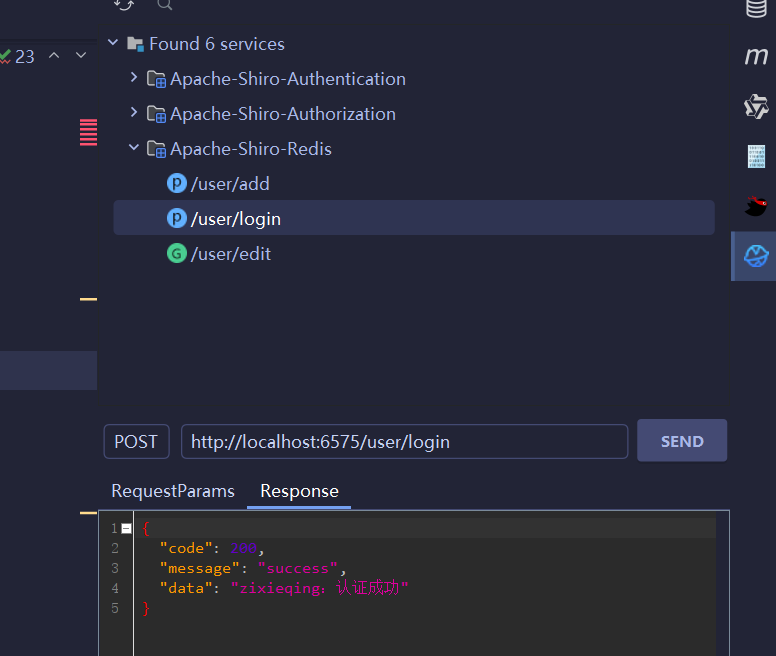Switch to the RequestParams tab
The width and height of the screenshot is (776, 656).
173,491
